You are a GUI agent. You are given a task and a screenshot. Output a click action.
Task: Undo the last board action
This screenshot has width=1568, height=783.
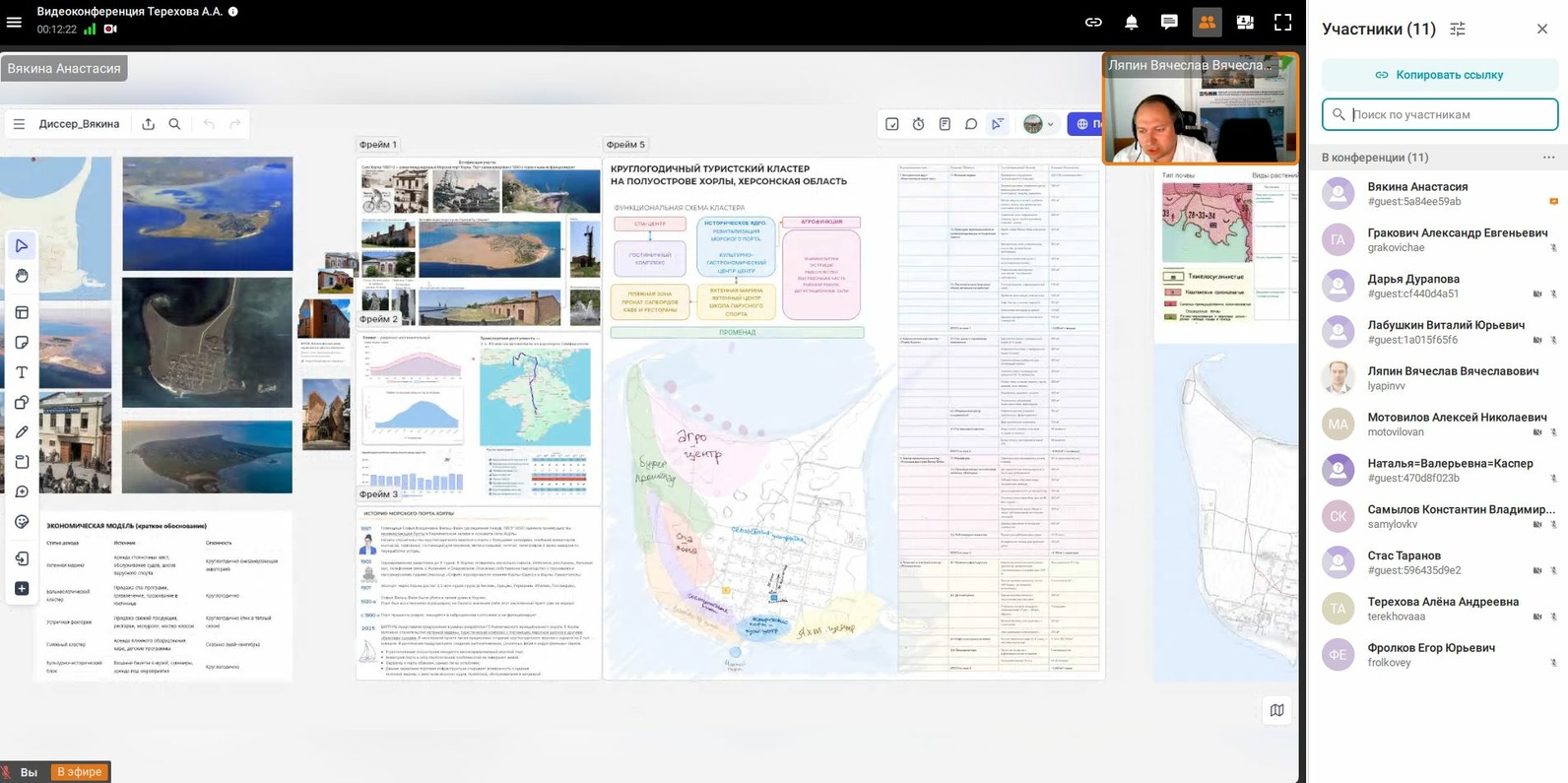coord(209,124)
